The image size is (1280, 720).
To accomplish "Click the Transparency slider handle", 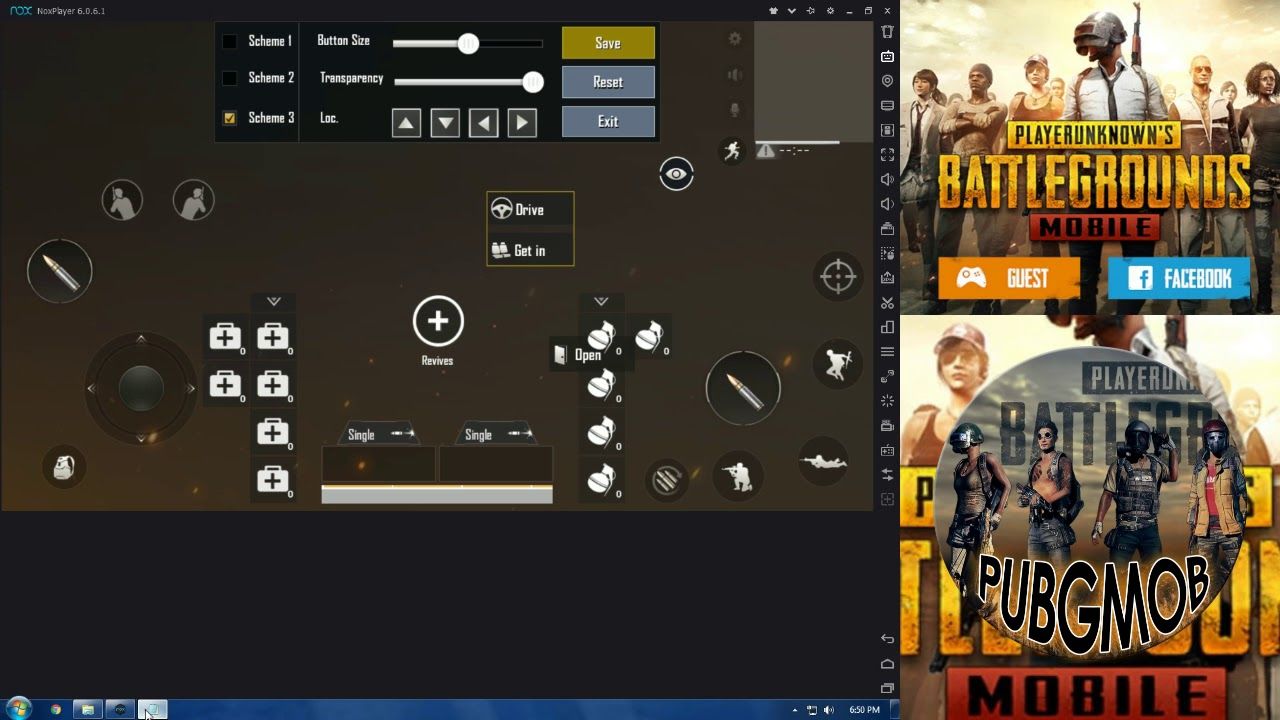I will click(533, 82).
